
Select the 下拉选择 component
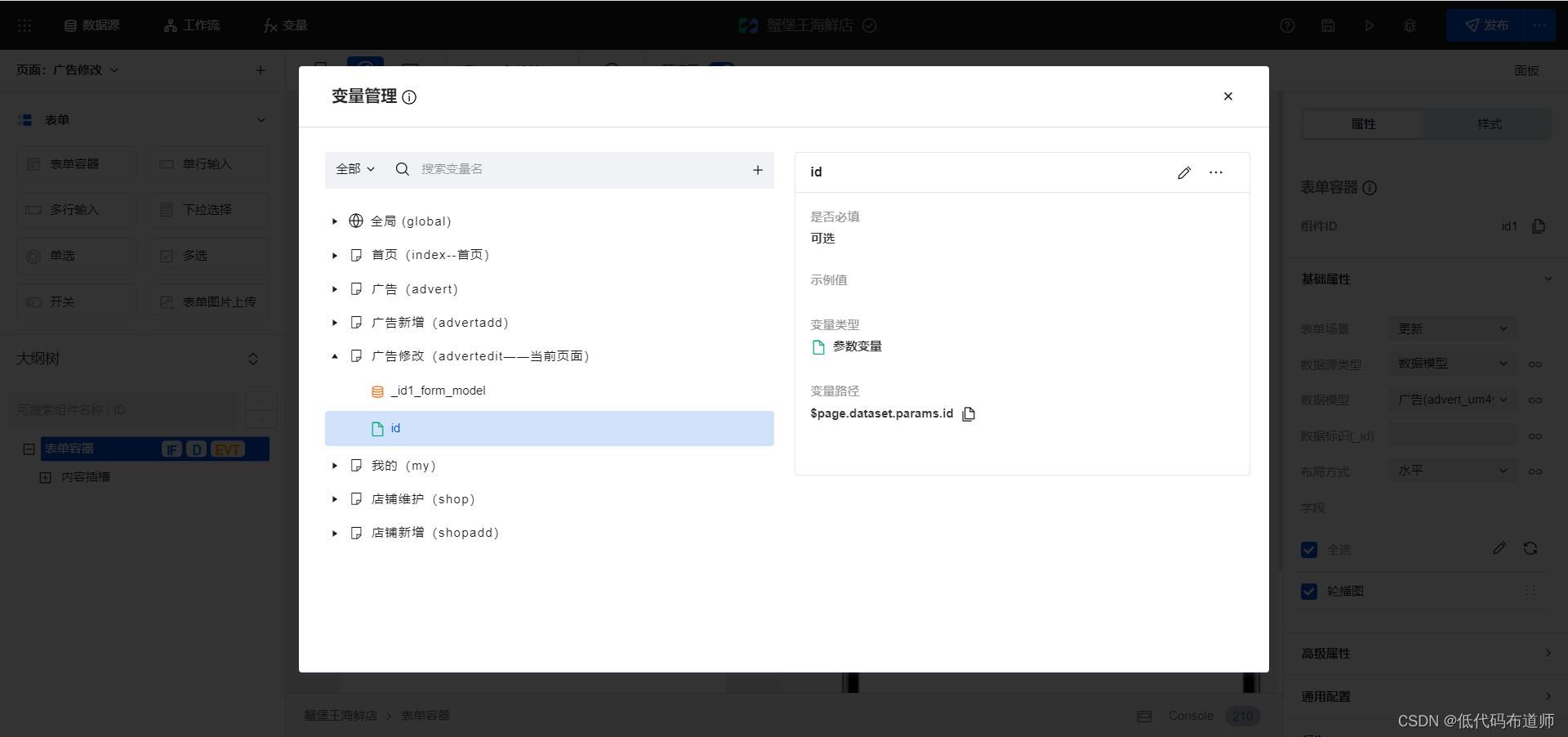pyautogui.click(x=209, y=210)
